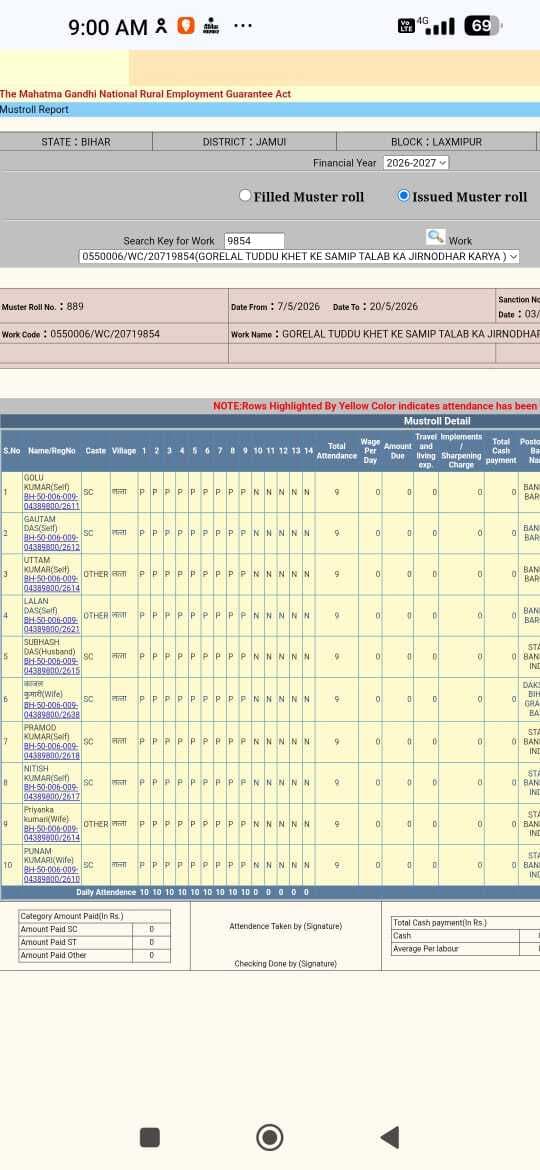Image resolution: width=540 pixels, height=1170 pixels.
Task: Click the Total Attendance column header
Action: pyautogui.click(x=337, y=451)
